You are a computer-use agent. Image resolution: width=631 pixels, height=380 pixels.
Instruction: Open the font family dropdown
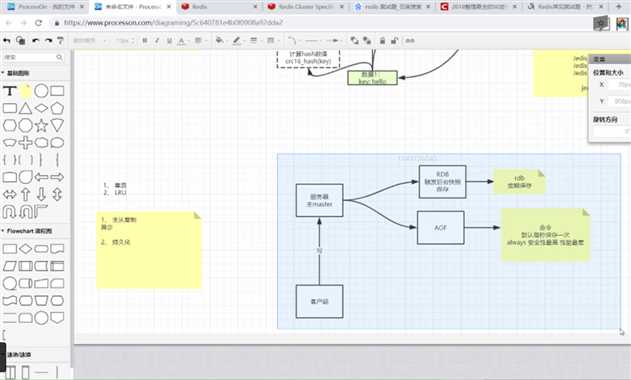tap(90, 41)
